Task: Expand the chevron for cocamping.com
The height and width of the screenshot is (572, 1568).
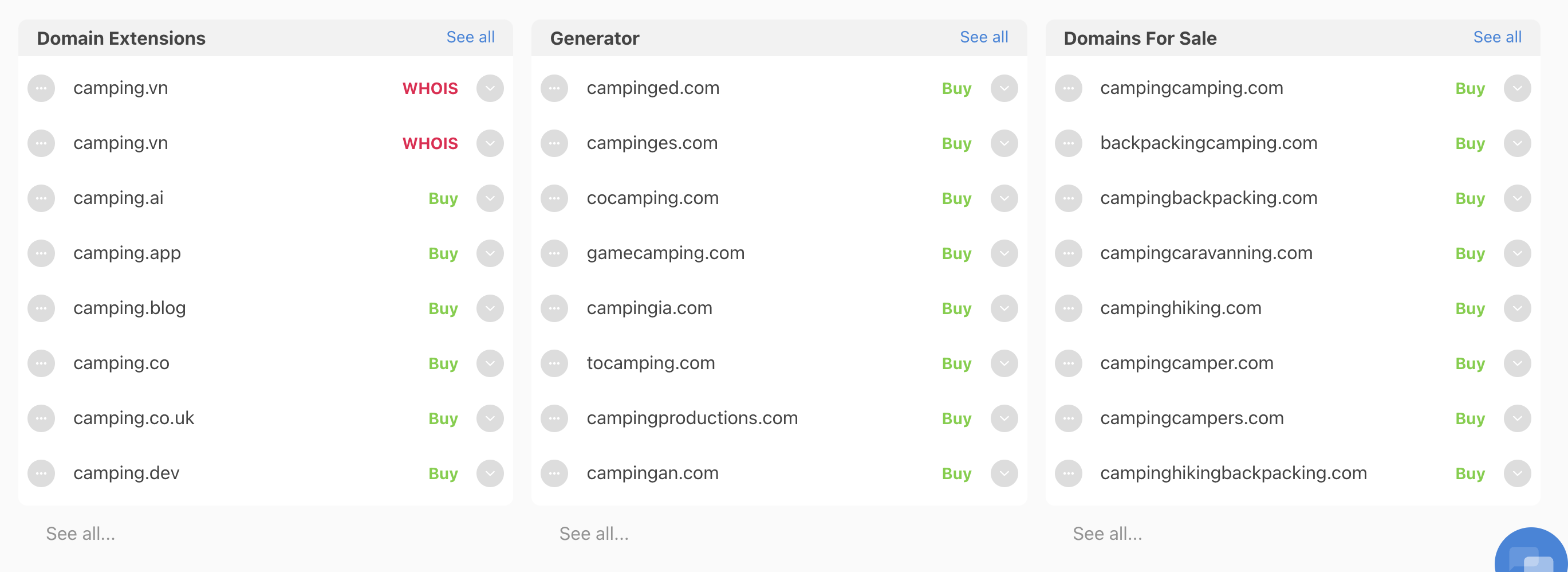Action: [x=1004, y=198]
